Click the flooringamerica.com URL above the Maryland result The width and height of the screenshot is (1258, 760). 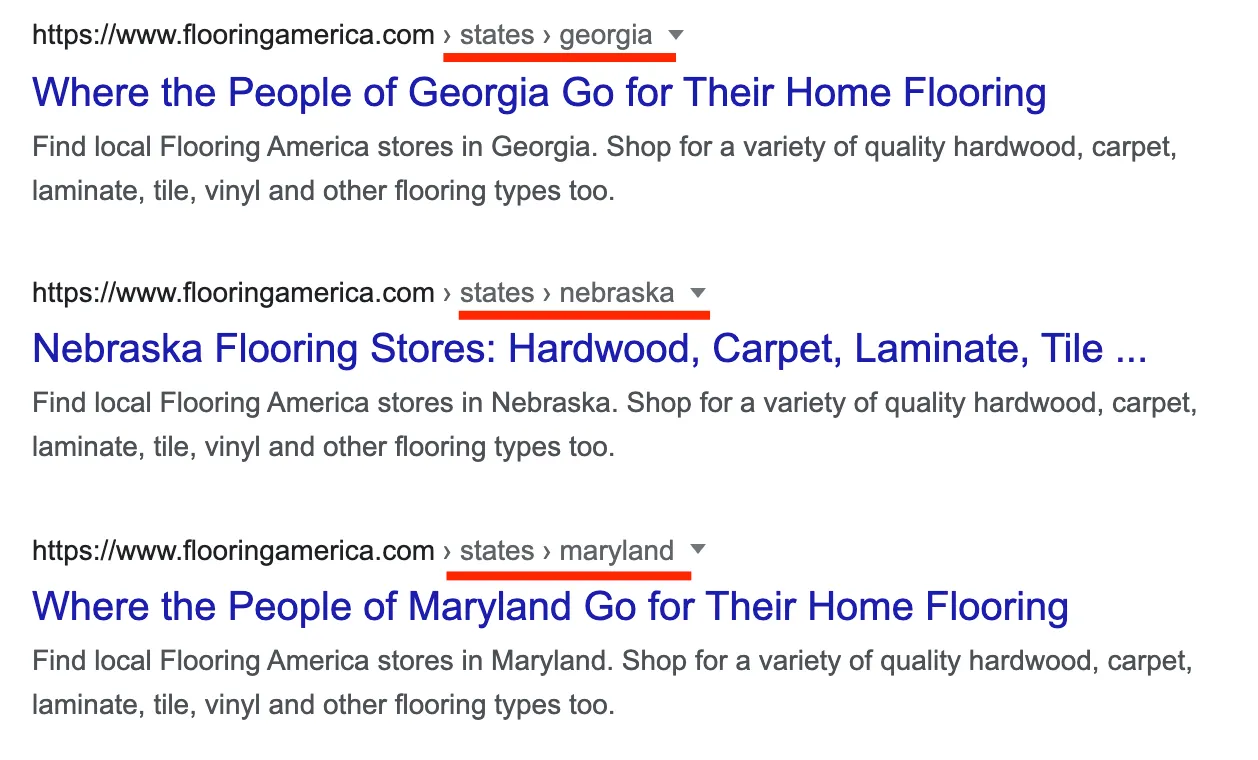click(x=233, y=550)
